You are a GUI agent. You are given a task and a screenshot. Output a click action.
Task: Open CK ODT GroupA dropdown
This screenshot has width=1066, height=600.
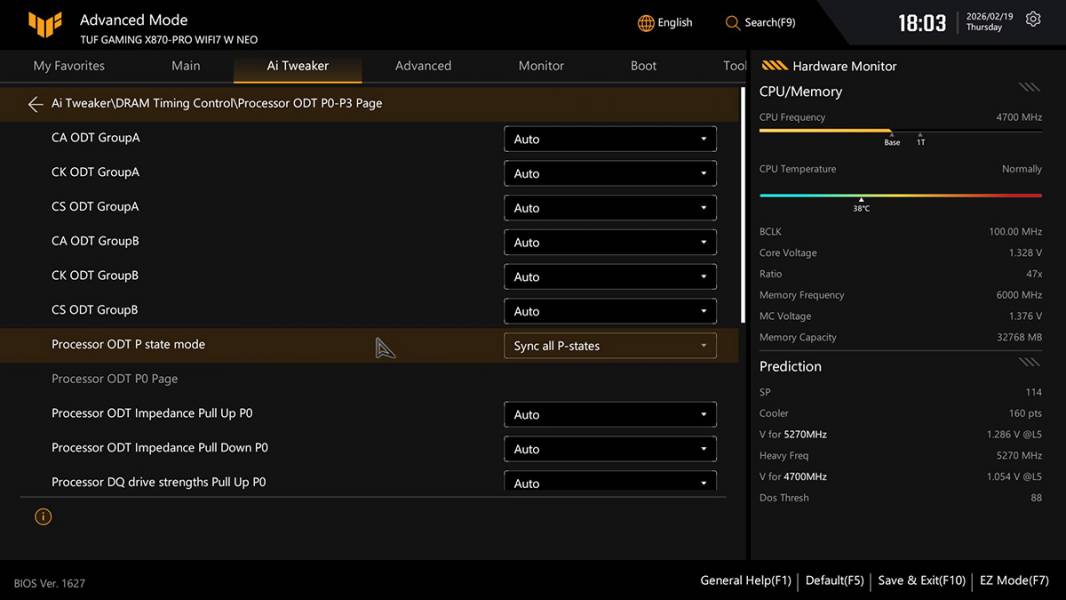coord(610,174)
